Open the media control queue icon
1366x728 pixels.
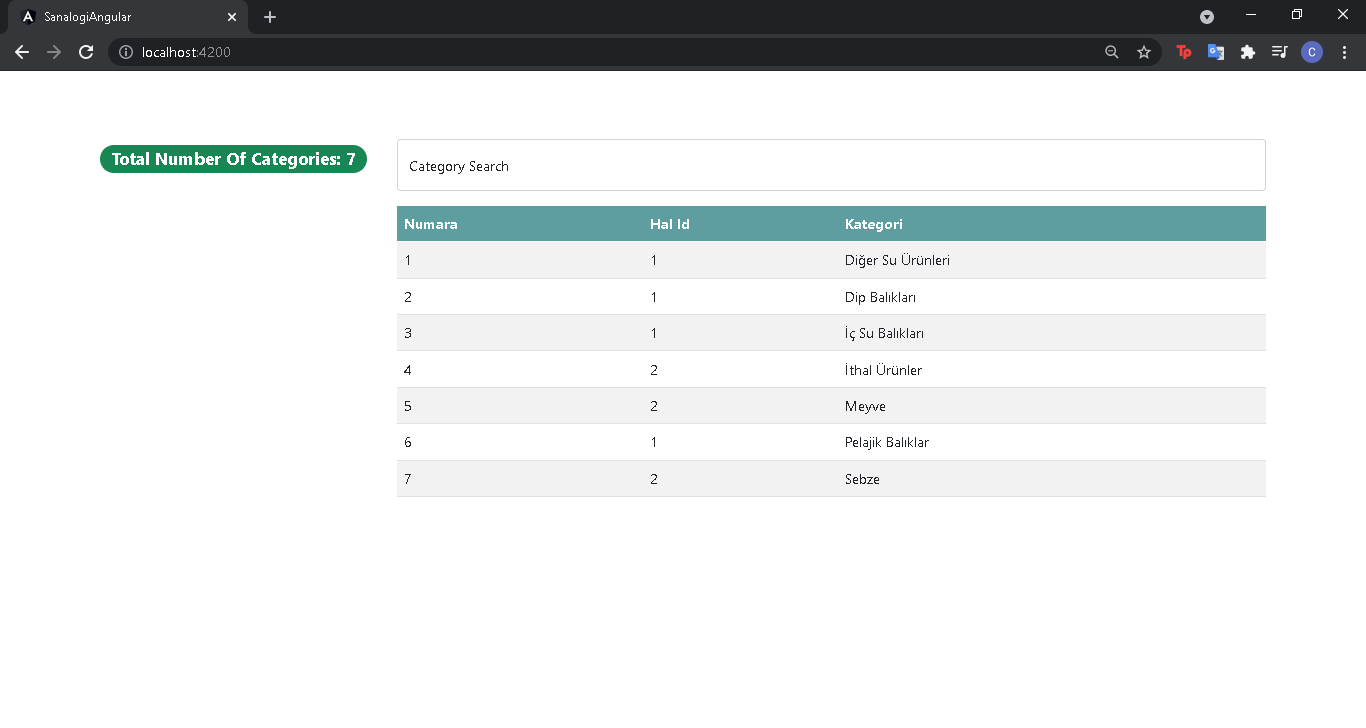pyautogui.click(x=1279, y=52)
